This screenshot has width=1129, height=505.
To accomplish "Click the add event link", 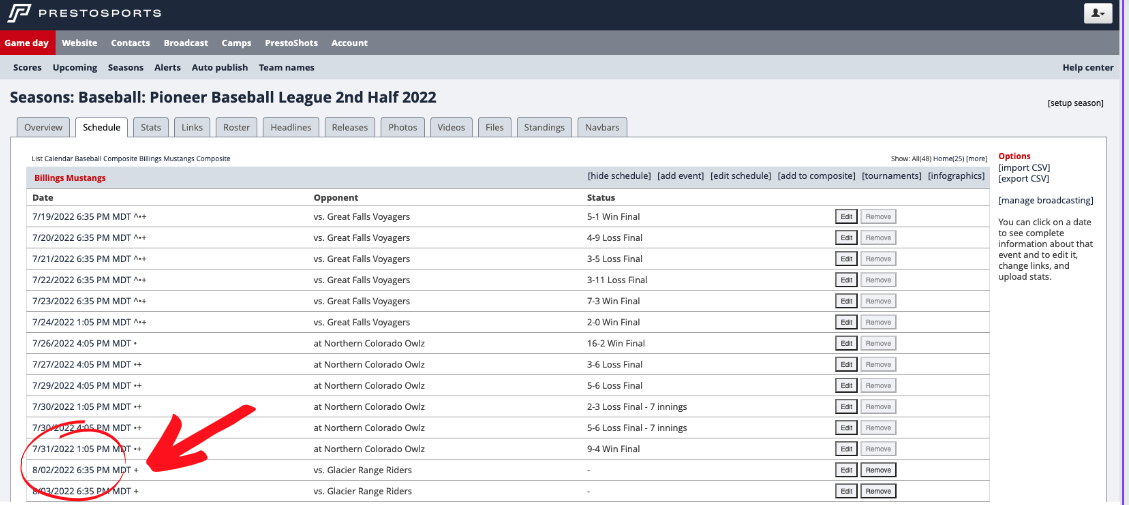I will [680, 176].
